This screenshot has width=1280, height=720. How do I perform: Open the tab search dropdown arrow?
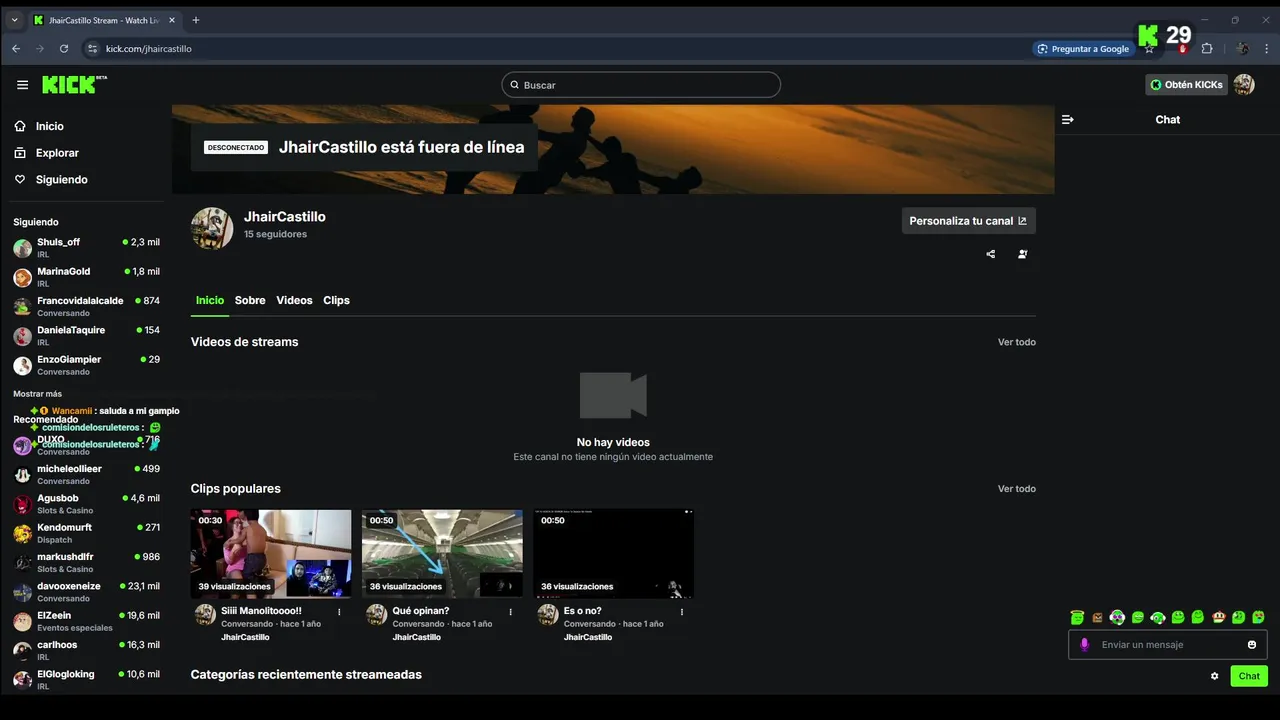pyautogui.click(x=14, y=20)
